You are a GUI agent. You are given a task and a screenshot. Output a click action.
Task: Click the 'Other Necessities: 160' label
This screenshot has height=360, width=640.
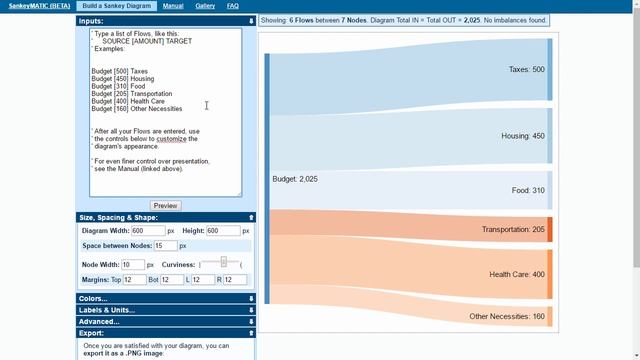(x=507, y=316)
